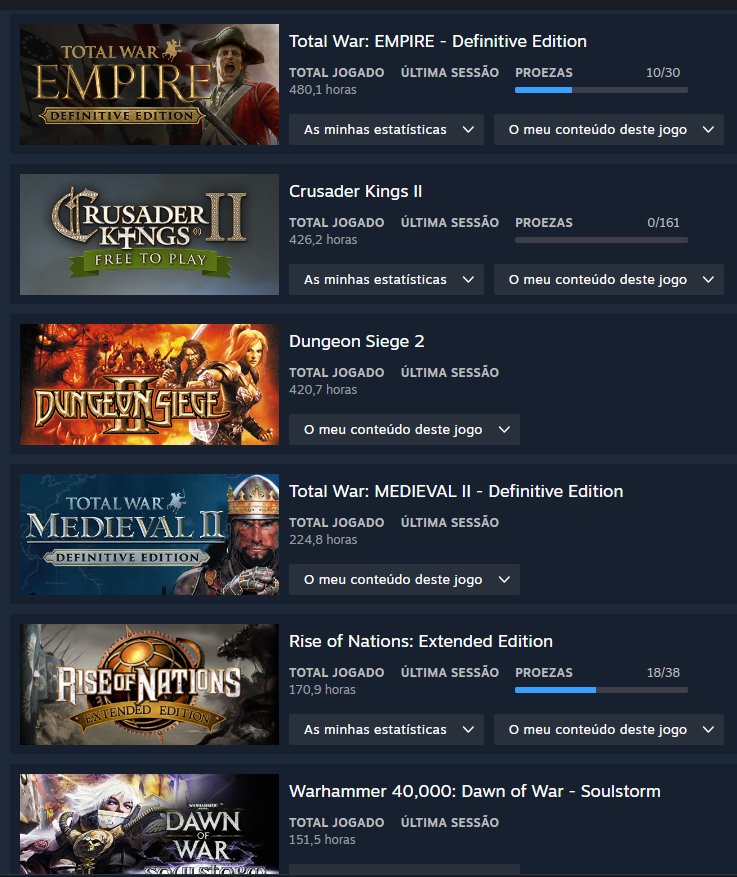This screenshot has height=877, width=737.
Task: Click Total War: EMPIRE - Definitive Edition title
Action: point(438,41)
